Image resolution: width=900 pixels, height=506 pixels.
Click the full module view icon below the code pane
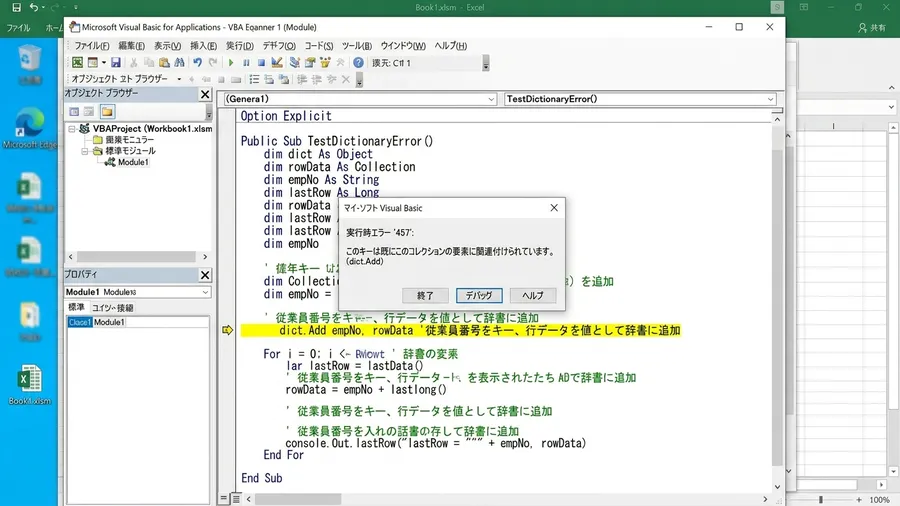(x=236, y=499)
